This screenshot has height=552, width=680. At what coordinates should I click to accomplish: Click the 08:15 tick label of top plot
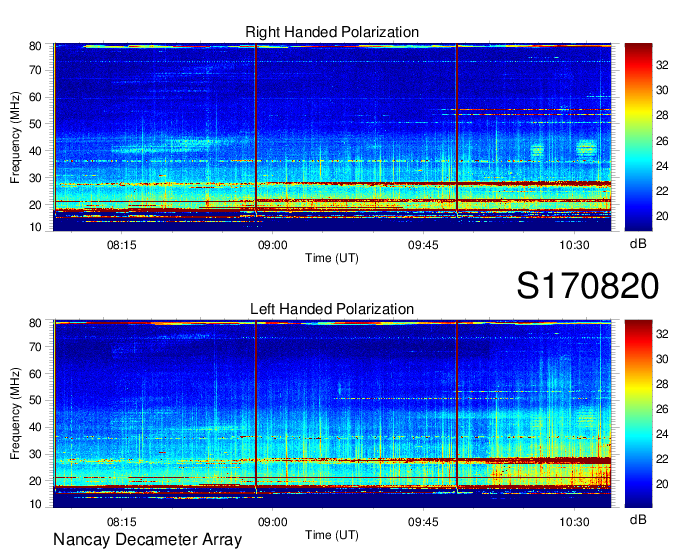coord(121,245)
